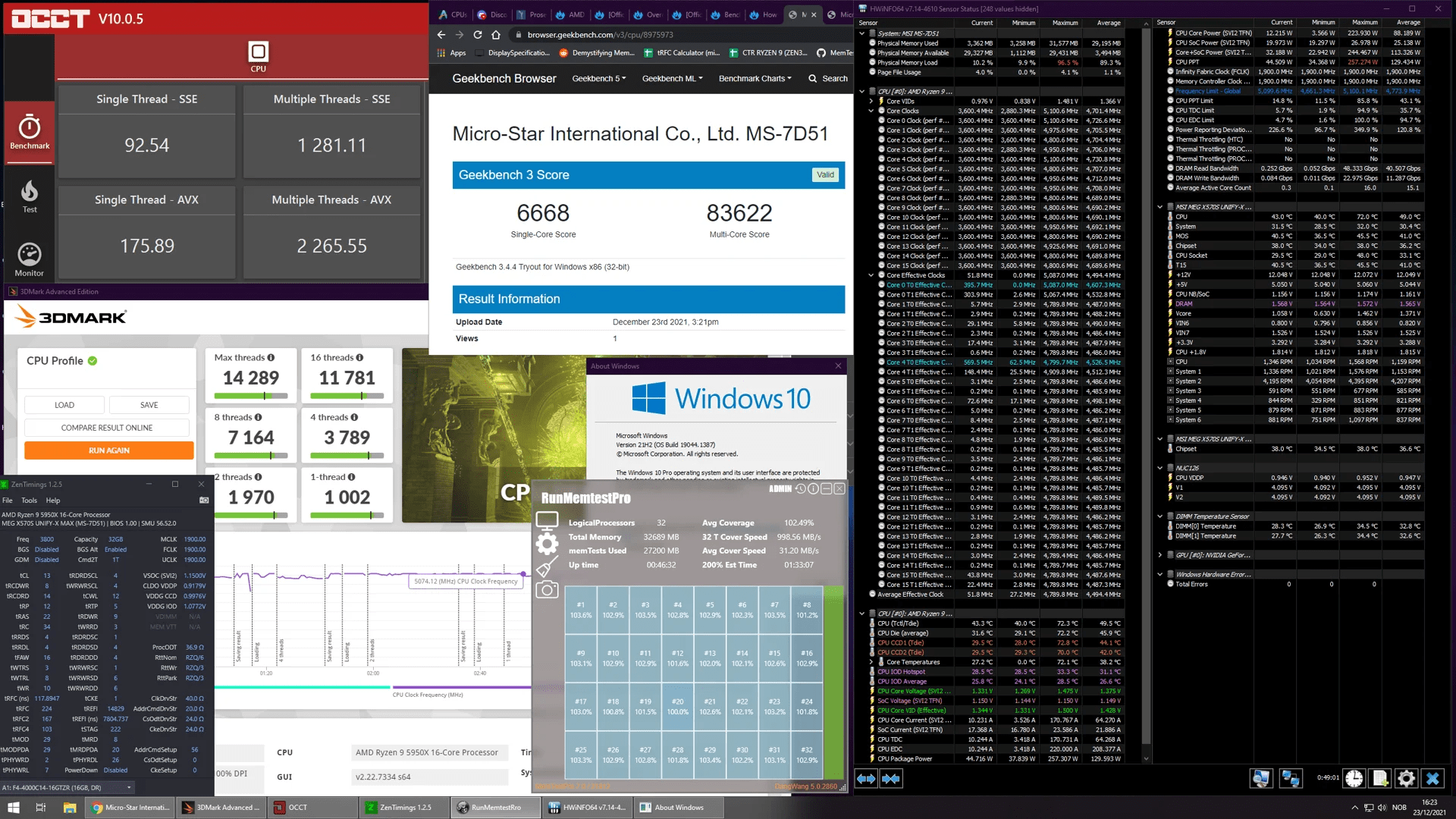Click Max threads info icon in 3DMark

point(271,357)
